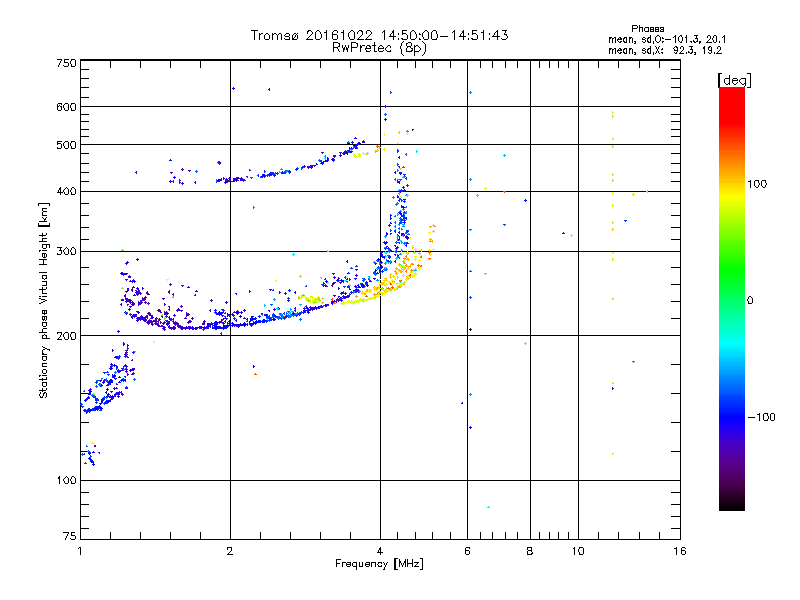Viewport: 800px width, 600px height.
Task: Click the frequency axis tick "16"
Action: click(680, 551)
